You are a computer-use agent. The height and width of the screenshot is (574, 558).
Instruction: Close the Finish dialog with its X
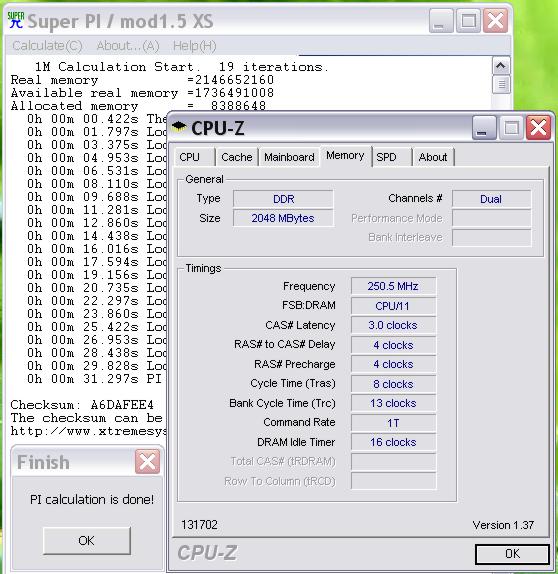[x=148, y=462]
